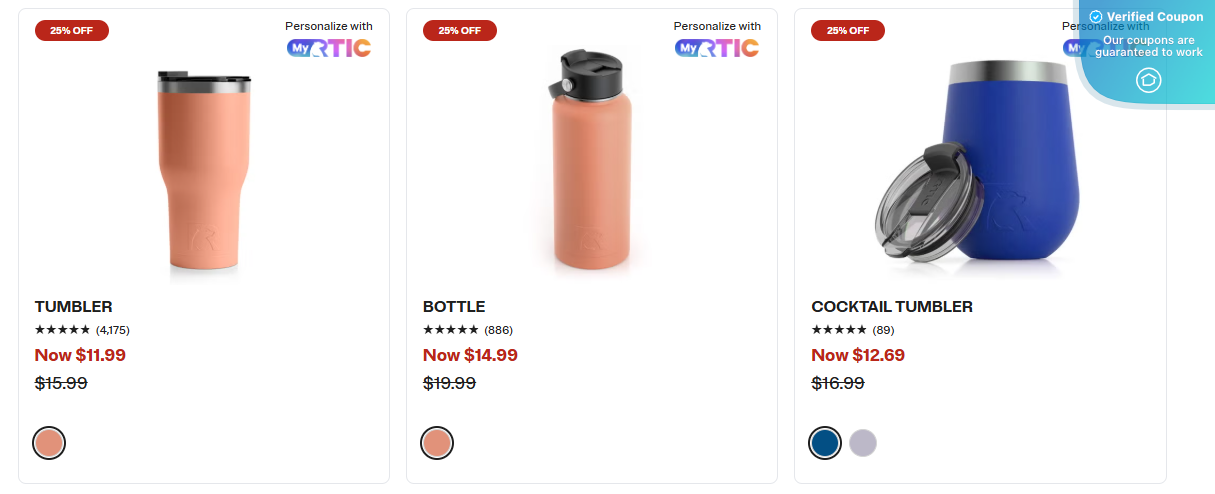Click the MyRTIC logo on the Tumbler card
Image resolution: width=1215 pixels, height=494 pixels.
pos(328,47)
